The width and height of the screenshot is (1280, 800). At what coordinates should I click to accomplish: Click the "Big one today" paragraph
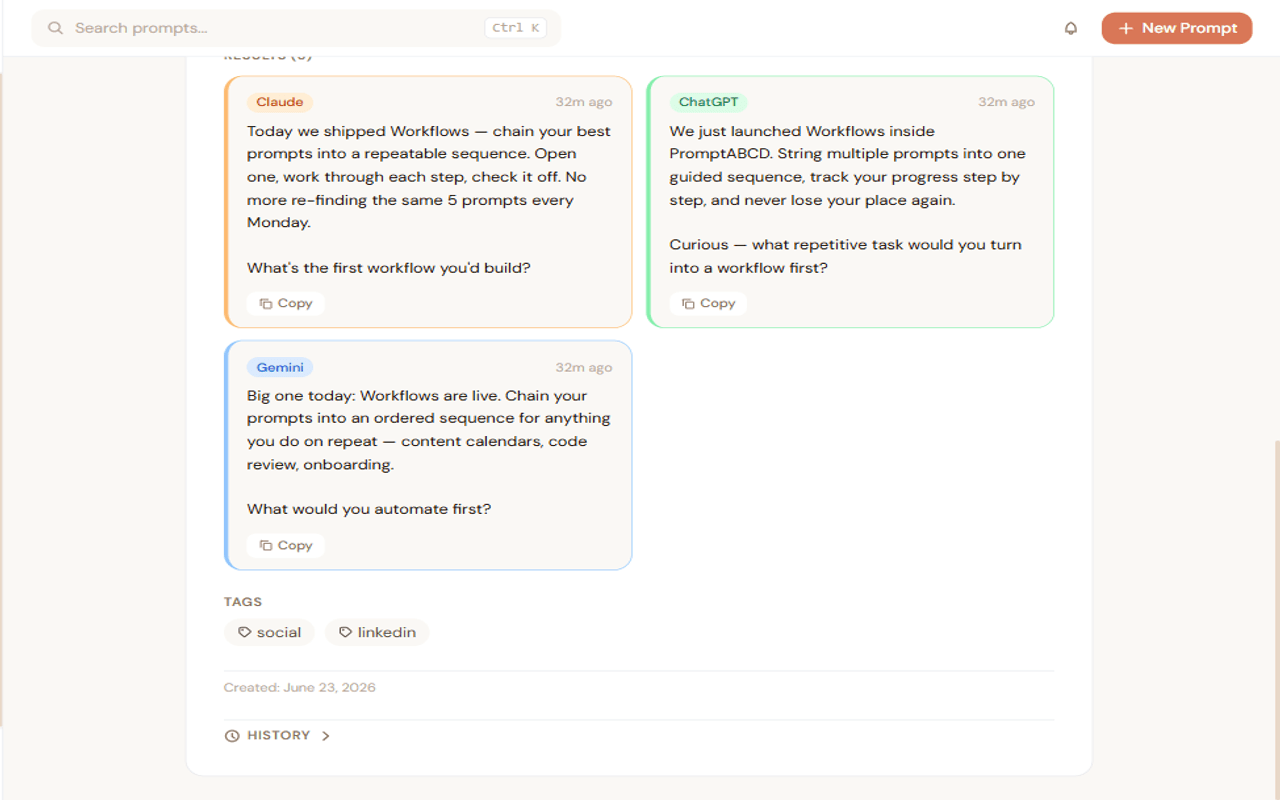[x=429, y=430]
